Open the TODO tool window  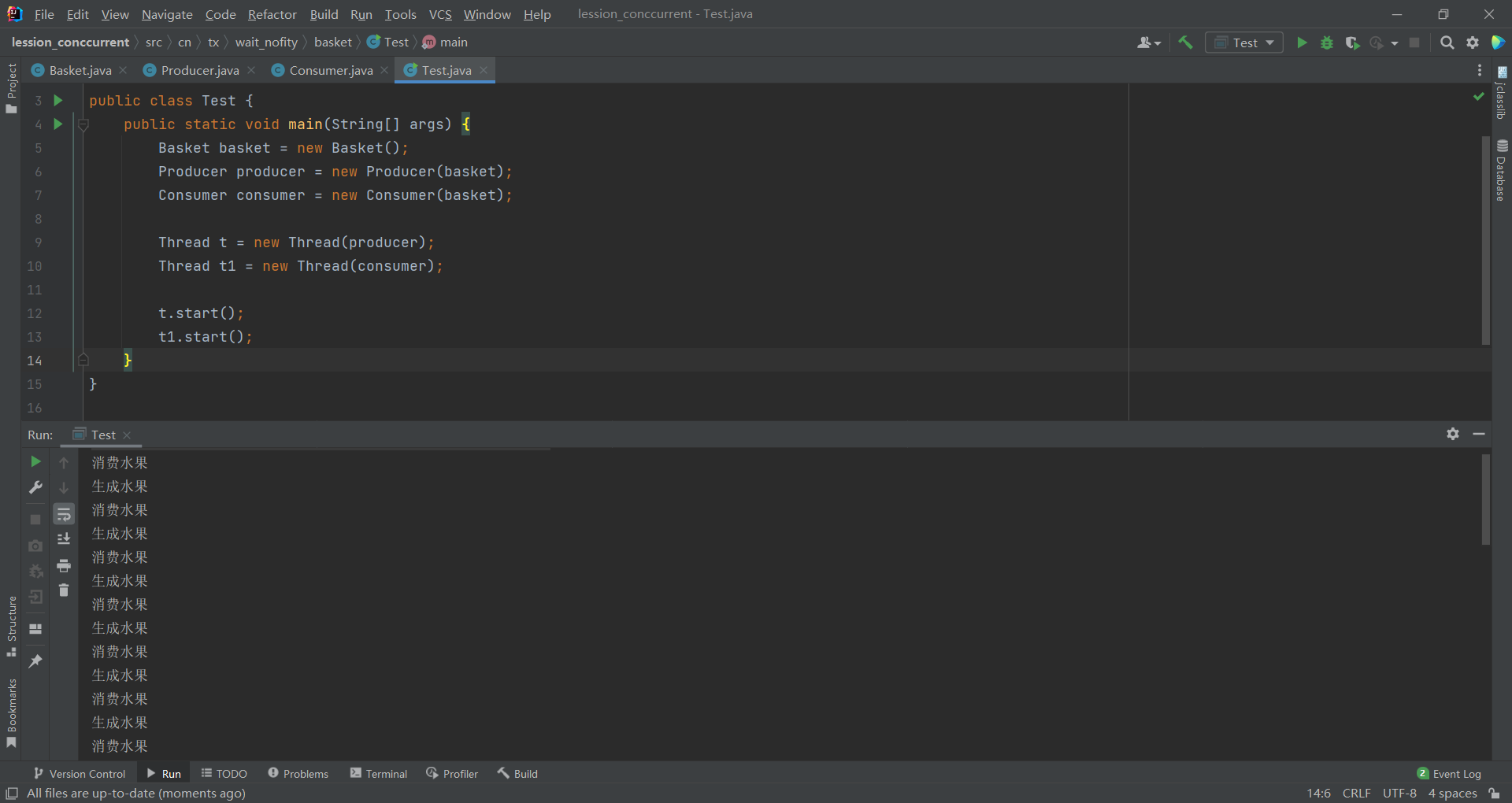[224, 774]
